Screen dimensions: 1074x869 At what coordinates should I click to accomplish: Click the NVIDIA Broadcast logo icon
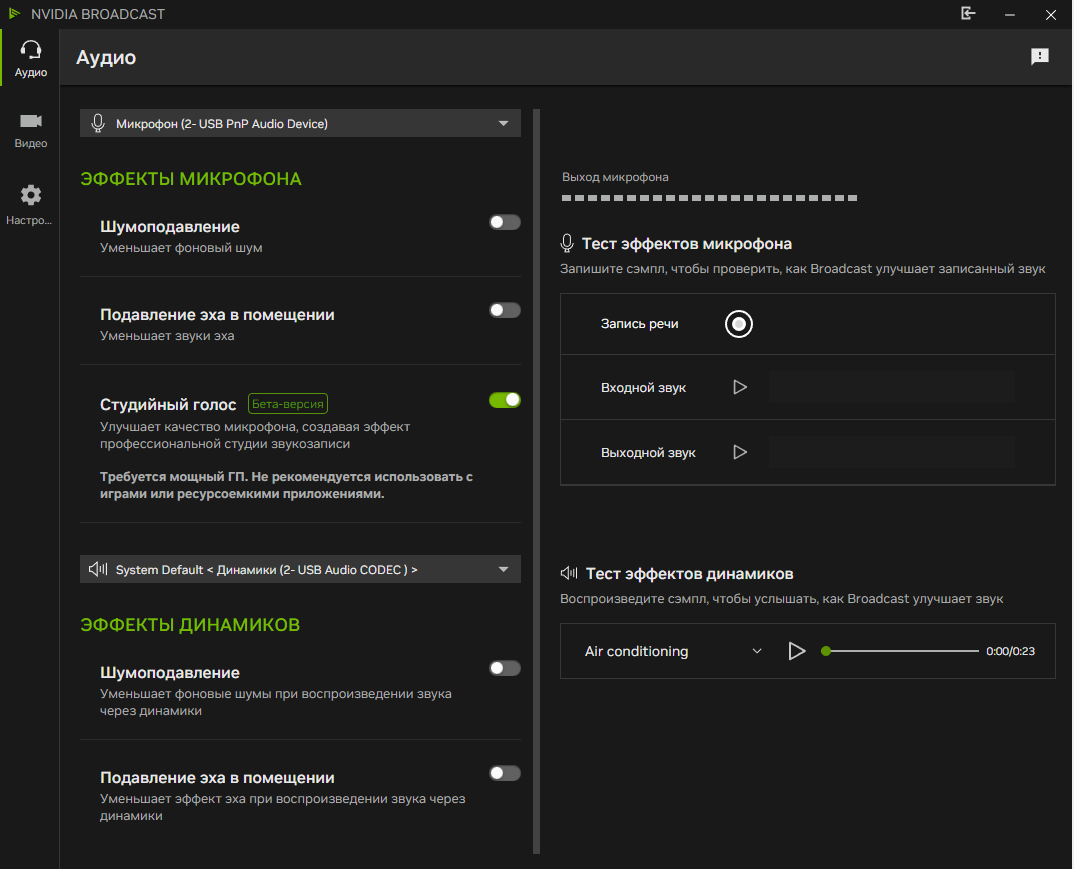[x=14, y=14]
